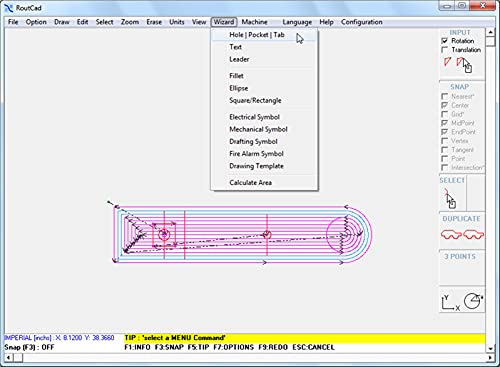Click the horizontal scrollbar left arrow
This screenshot has height=367, width=500.
[8, 358]
